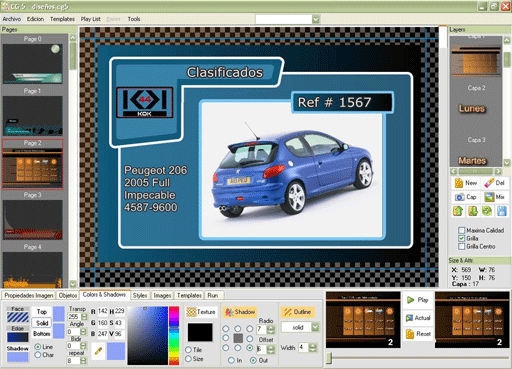Image resolution: width=512 pixels, height=369 pixels.
Task: Enable the Maxima Calidad checkbox
Action: pyautogui.click(x=462, y=230)
